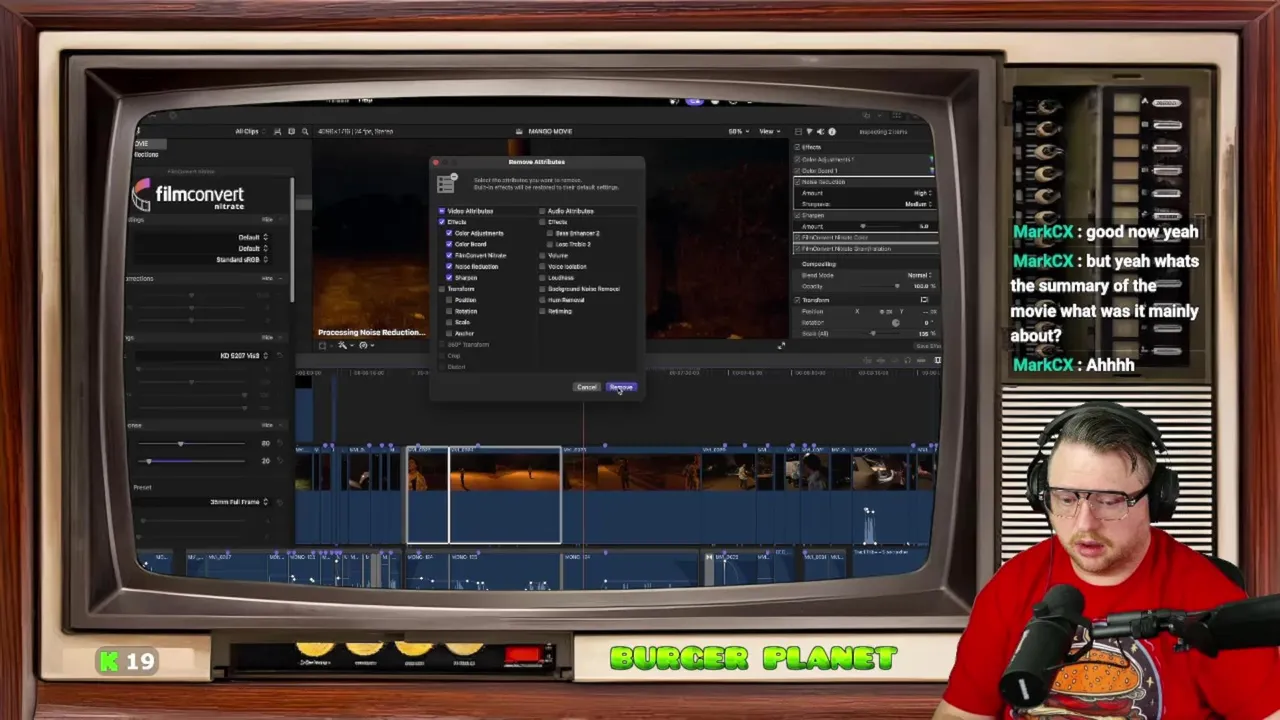Open the Video inspector filmstrip icon

click(x=798, y=131)
